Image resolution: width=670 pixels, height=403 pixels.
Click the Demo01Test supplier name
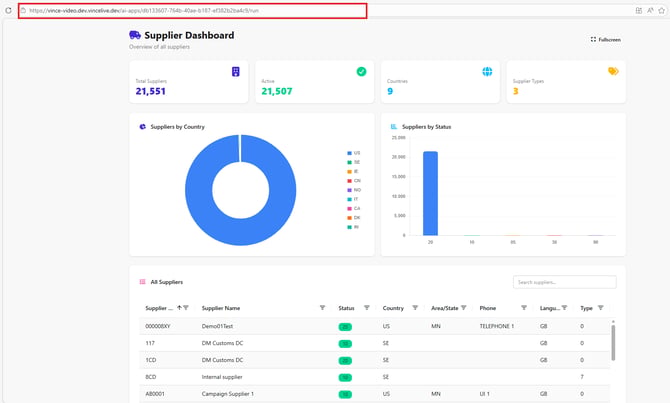[217, 326]
